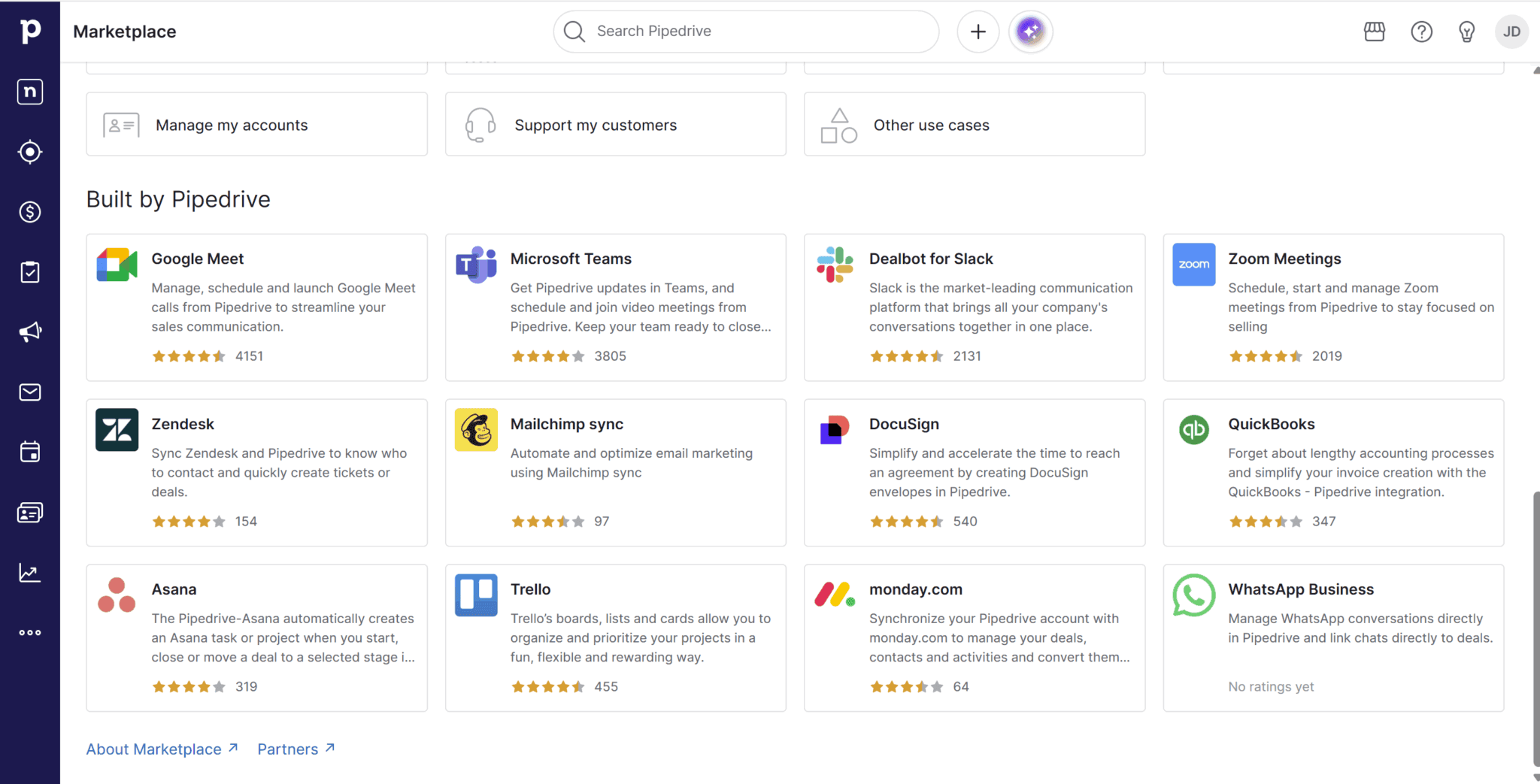
Task: Open the Google Meet title link
Action: [198, 259]
